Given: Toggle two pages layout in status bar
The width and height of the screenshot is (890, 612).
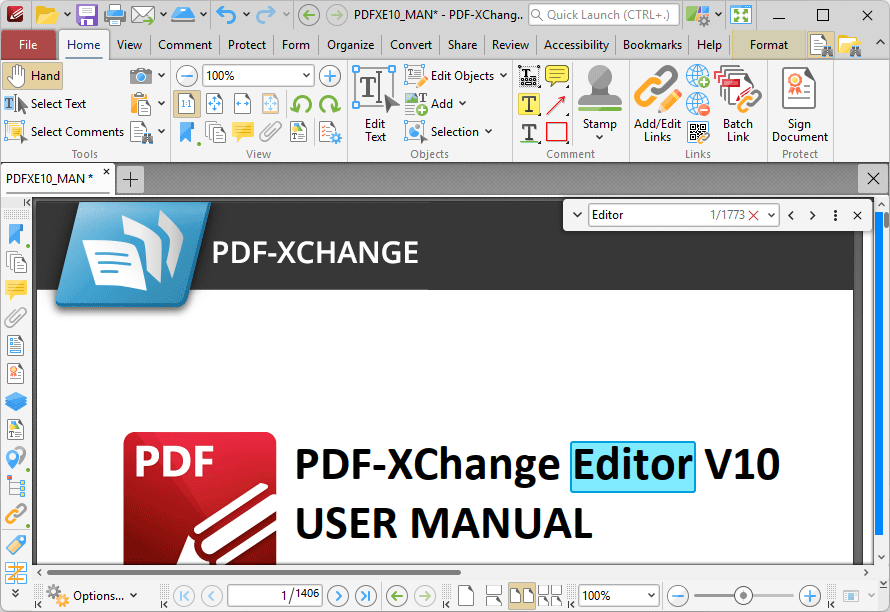Looking at the screenshot, I should (522, 596).
